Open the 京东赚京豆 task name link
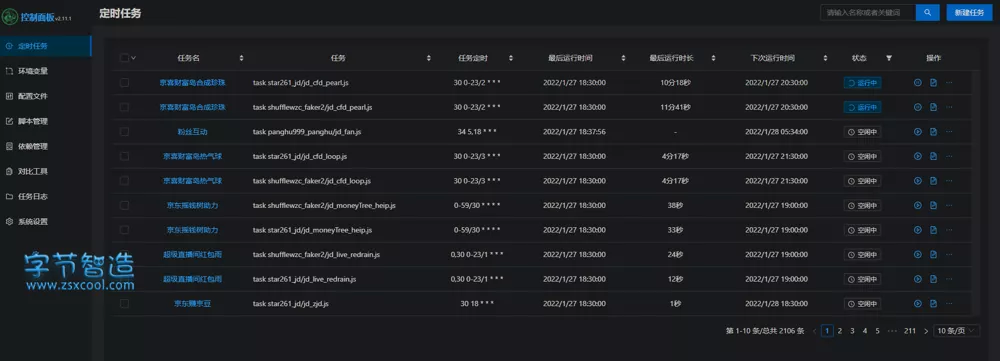The height and width of the screenshot is (361, 1000). 192,304
